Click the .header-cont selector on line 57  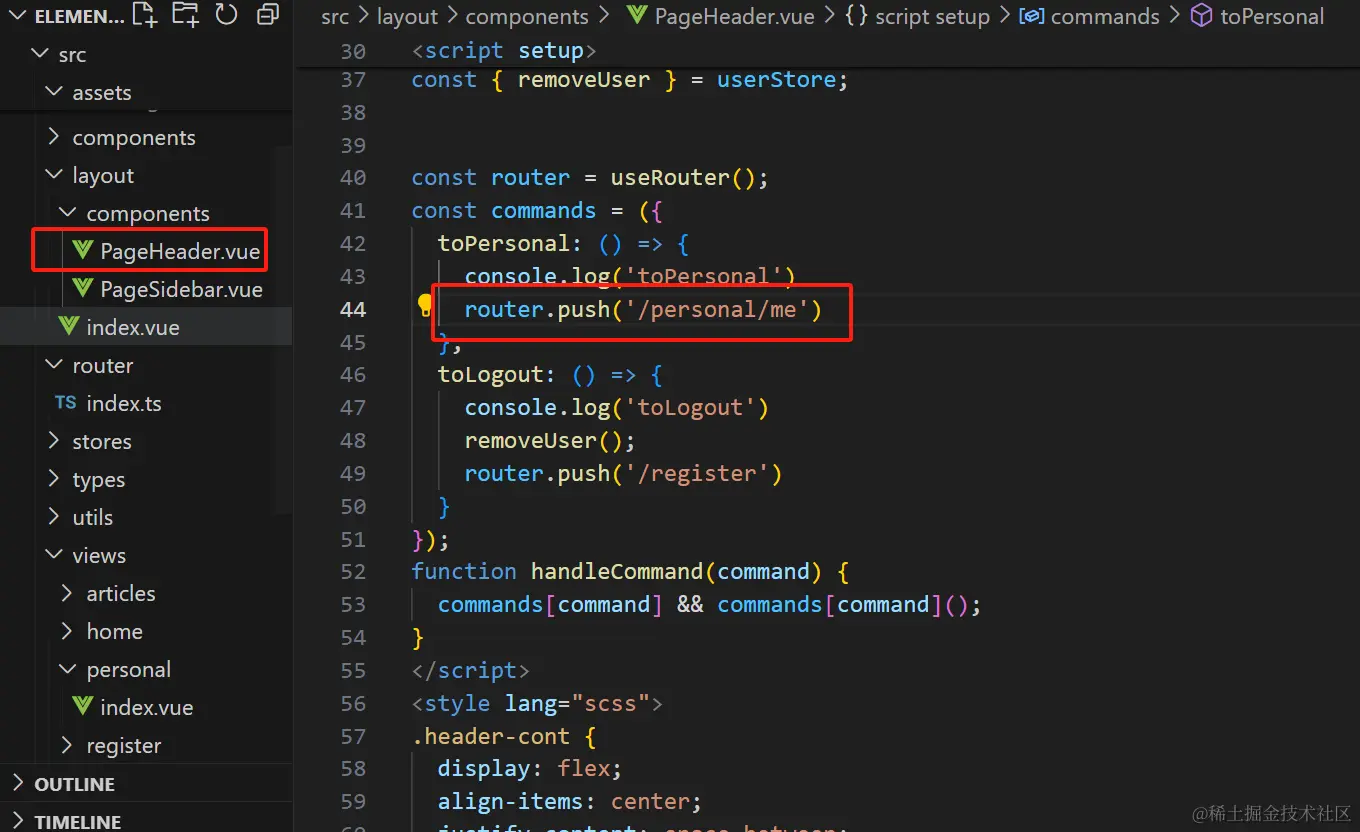[x=491, y=736]
